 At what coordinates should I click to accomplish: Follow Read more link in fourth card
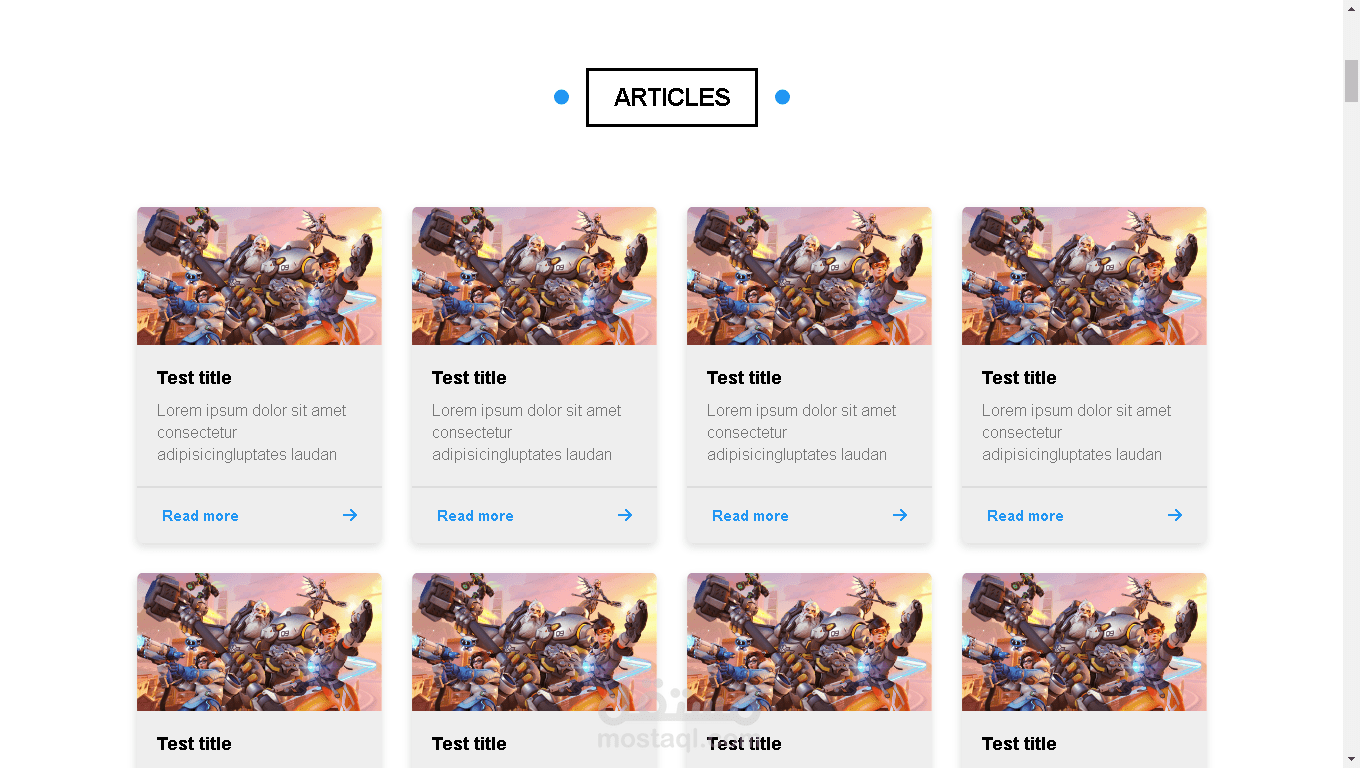pyautogui.click(x=1025, y=516)
